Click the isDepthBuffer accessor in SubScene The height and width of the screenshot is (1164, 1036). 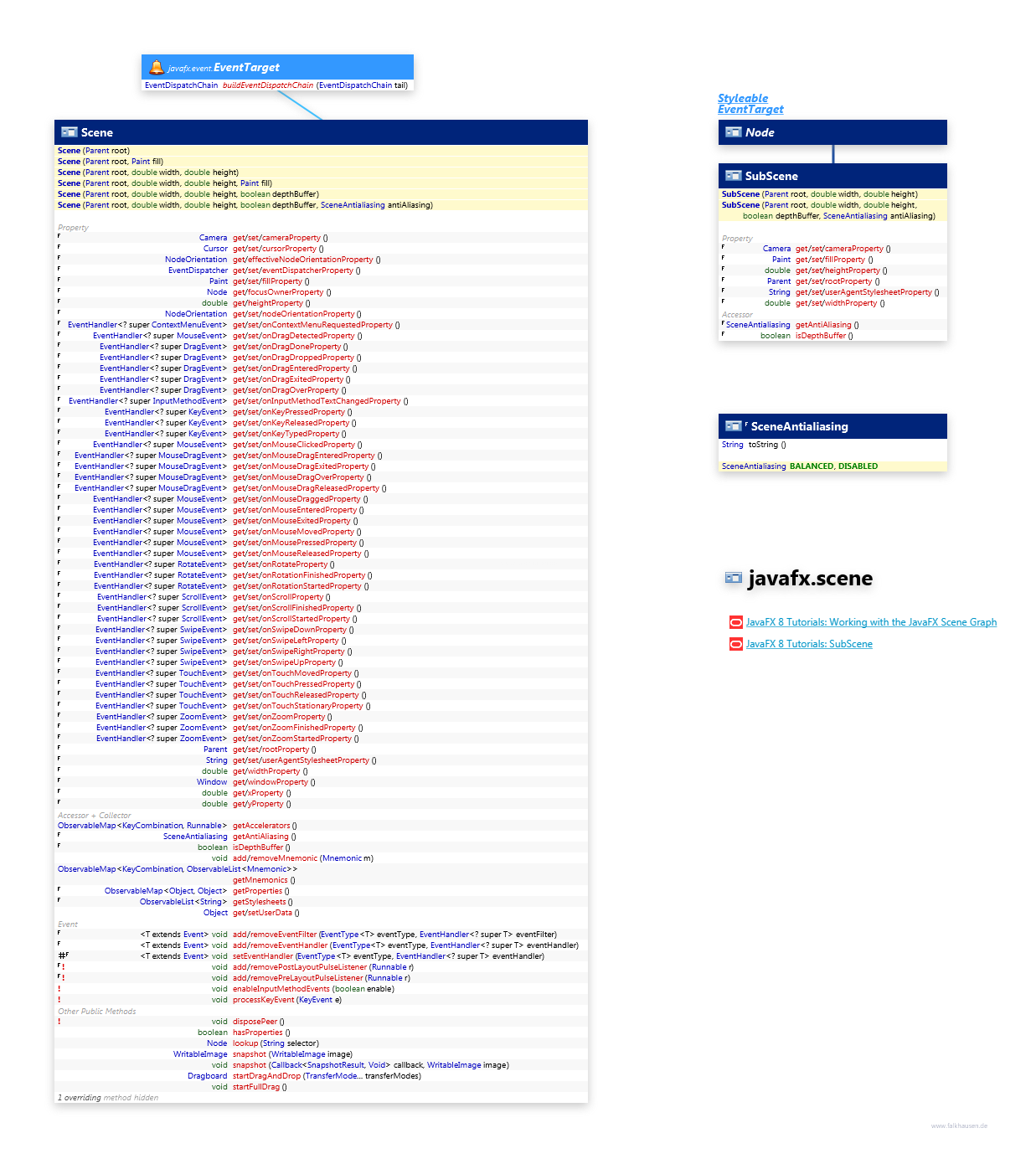[x=820, y=336]
